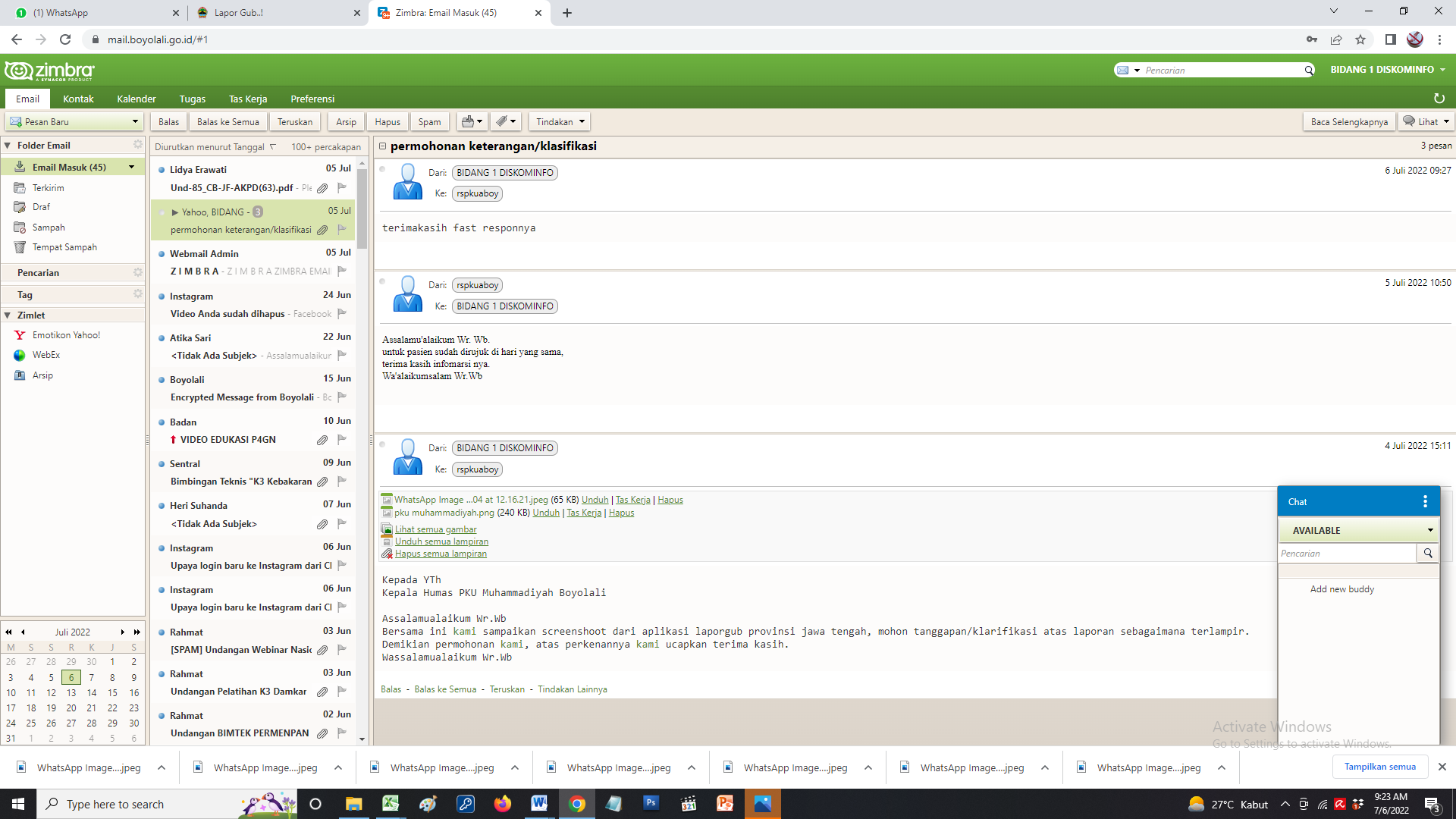Open the tag icon dropdown in toolbar
This screenshot has height=819, width=1456.
click(506, 121)
